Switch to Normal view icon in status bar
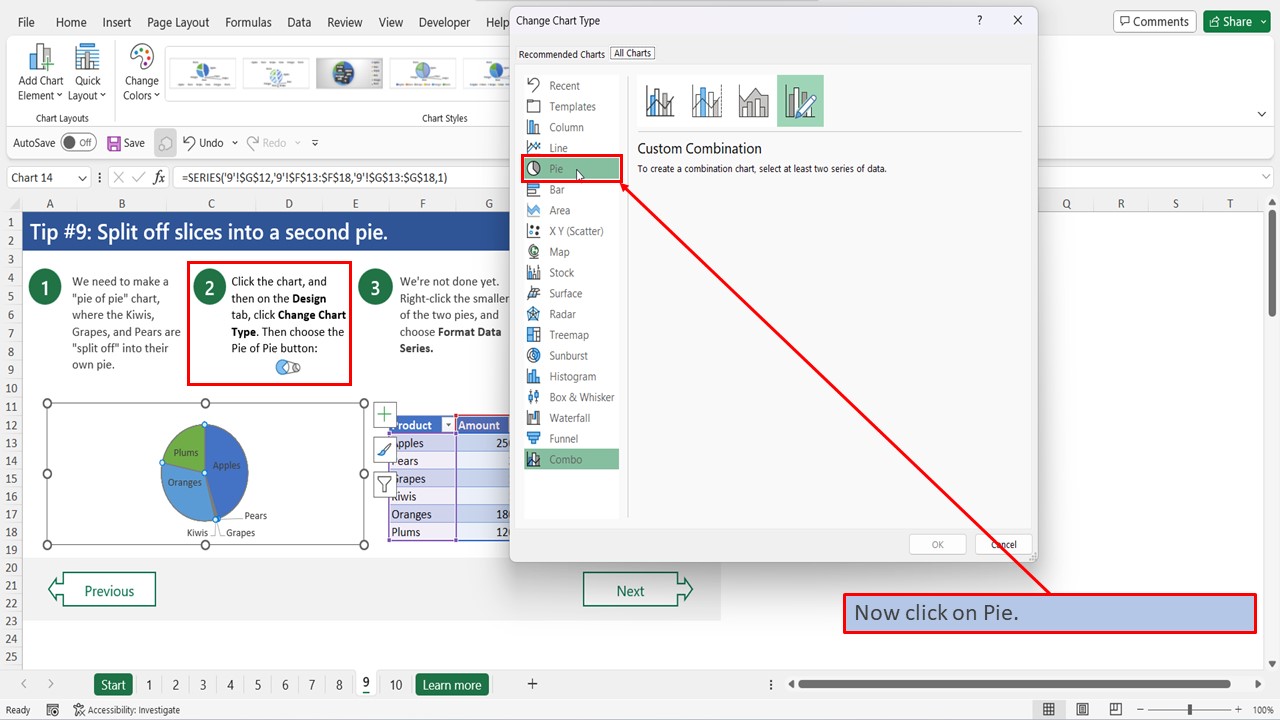Viewport: 1280px width, 720px height. tap(1048, 710)
